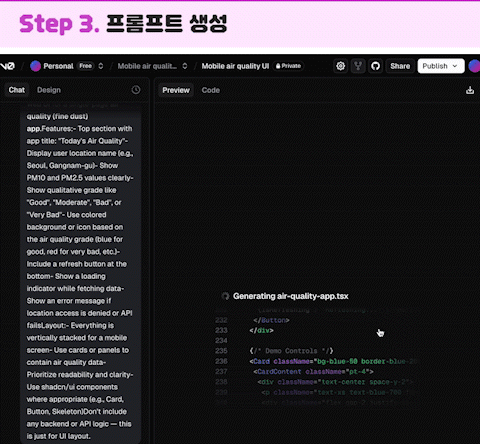The image size is (480, 444).
Task: Select the Code tab
Action: click(211, 90)
